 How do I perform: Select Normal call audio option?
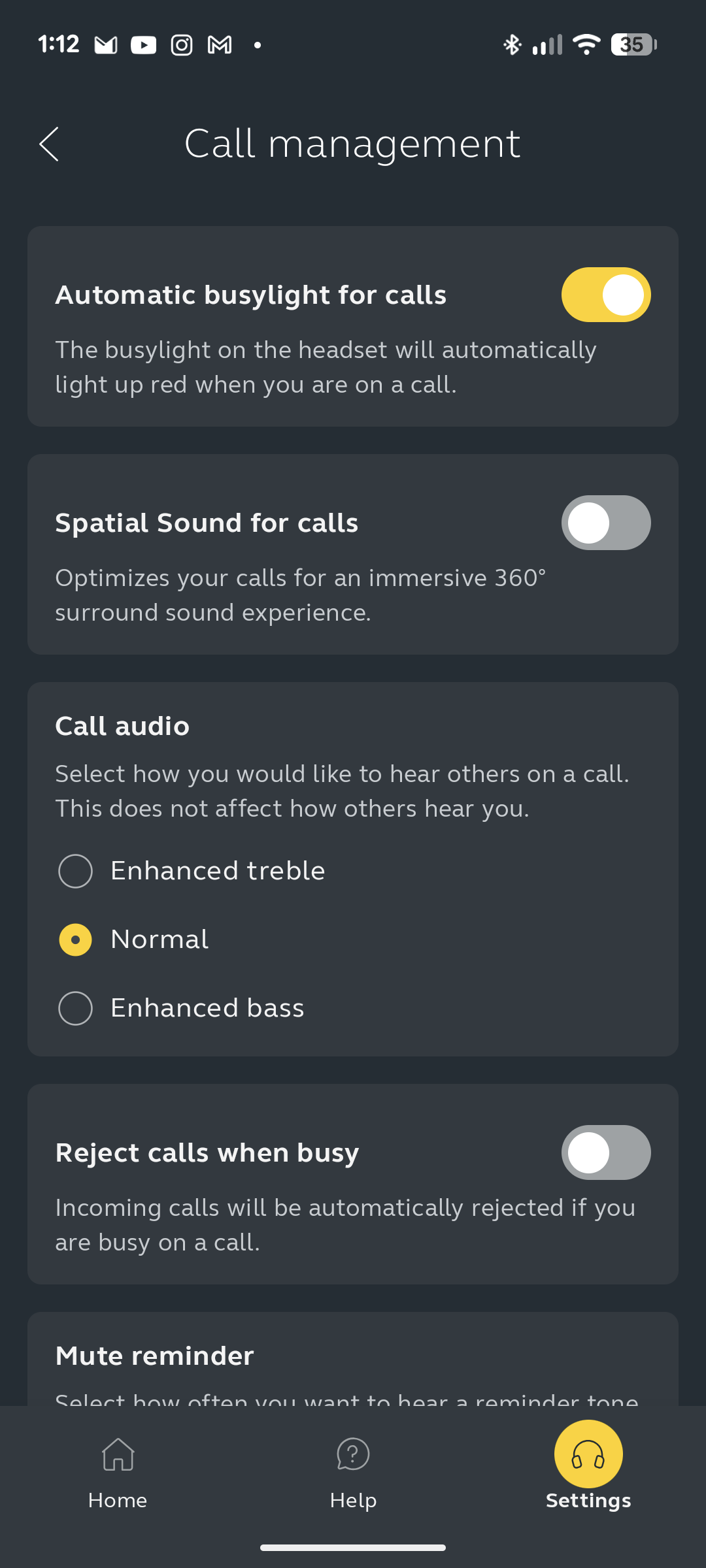coord(76,939)
